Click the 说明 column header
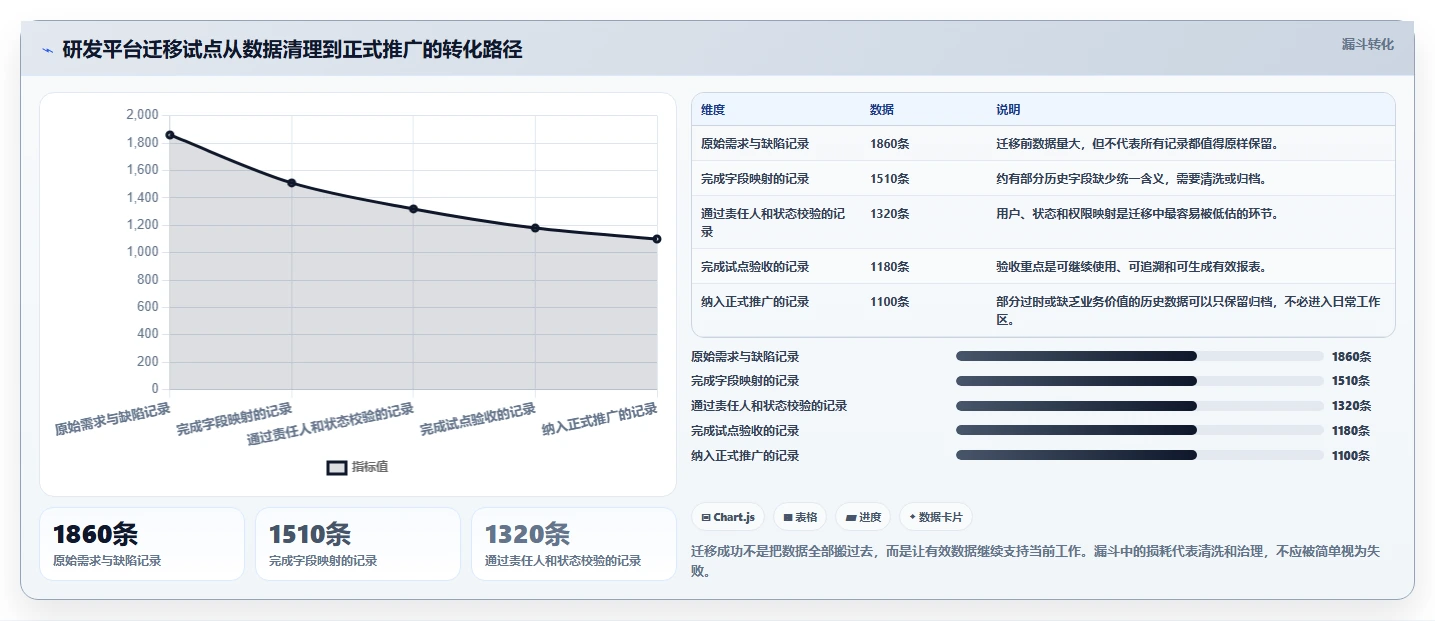Image resolution: width=1435 pixels, height=621 pixels. 1008,110
